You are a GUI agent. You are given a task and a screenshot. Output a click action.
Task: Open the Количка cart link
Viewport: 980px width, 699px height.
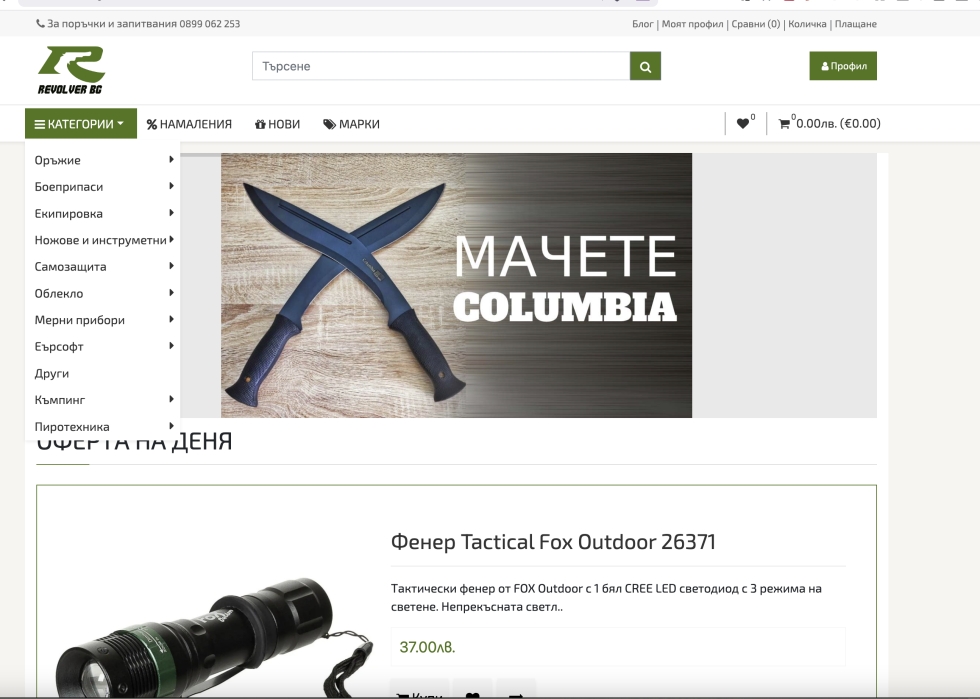pos(807,24)
